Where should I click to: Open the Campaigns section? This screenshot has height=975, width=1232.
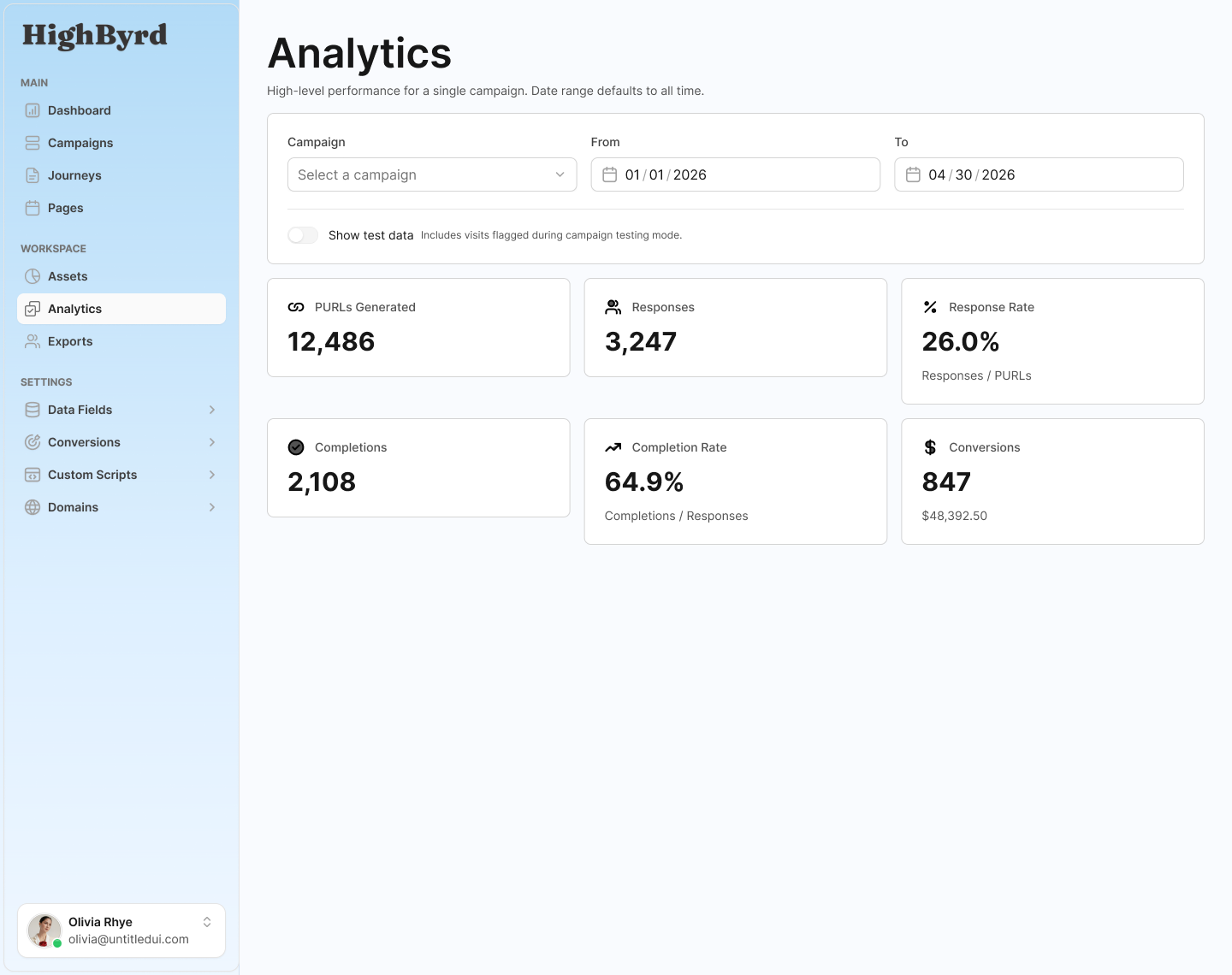[x=121, y=143]
